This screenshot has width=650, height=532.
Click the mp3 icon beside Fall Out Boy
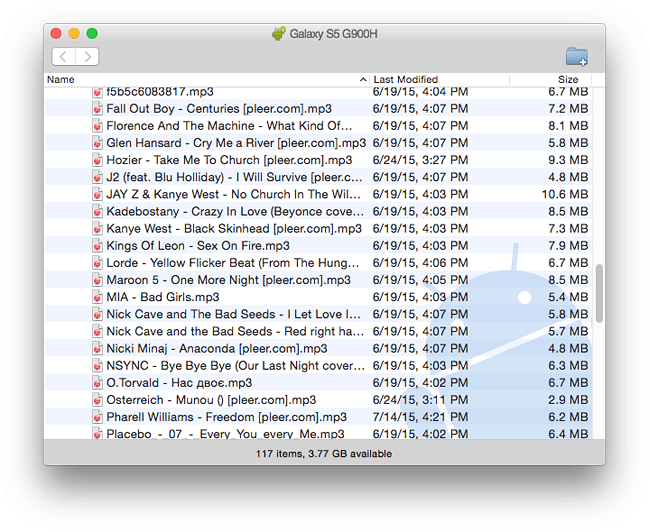(x=97, y=109)
